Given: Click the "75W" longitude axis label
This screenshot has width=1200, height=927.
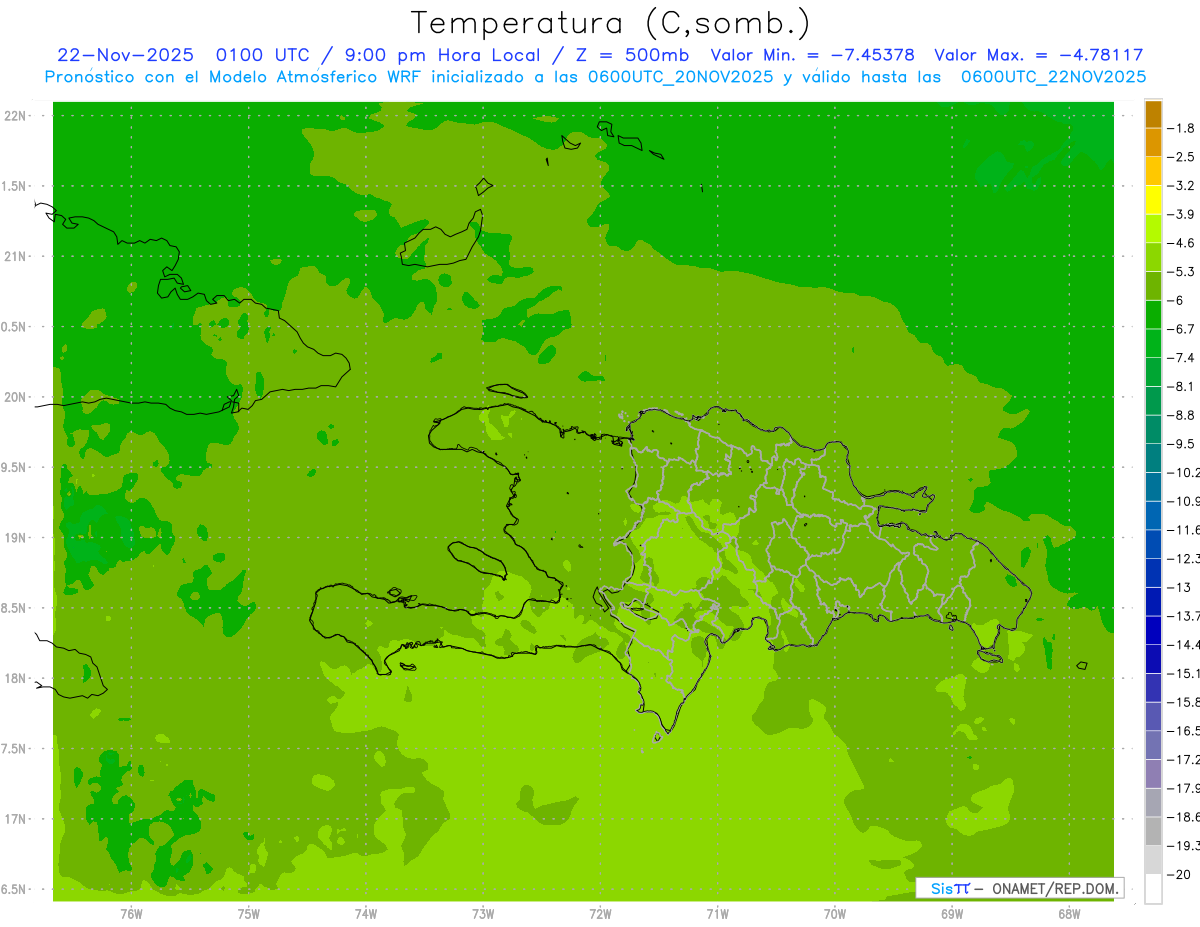Looking at the screenshot, I should coord(248,913).
